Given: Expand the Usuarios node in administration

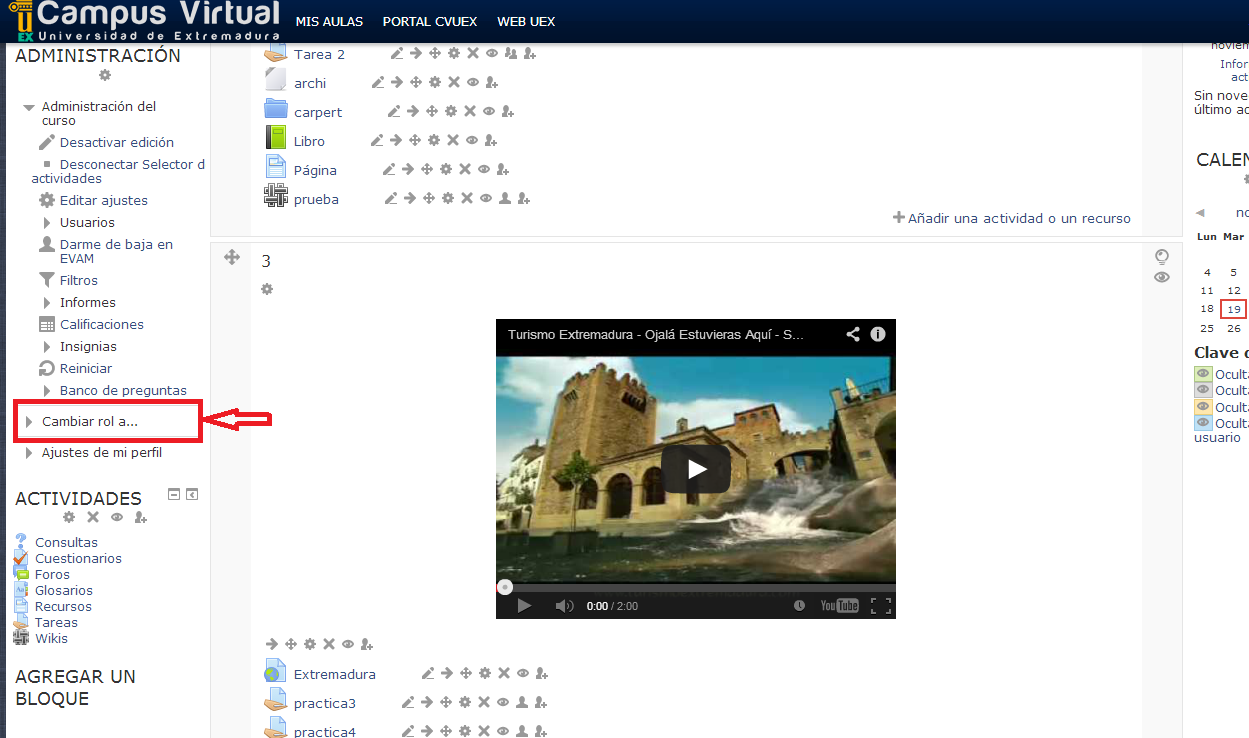Looking at the screenshot, I should [47, 222].
